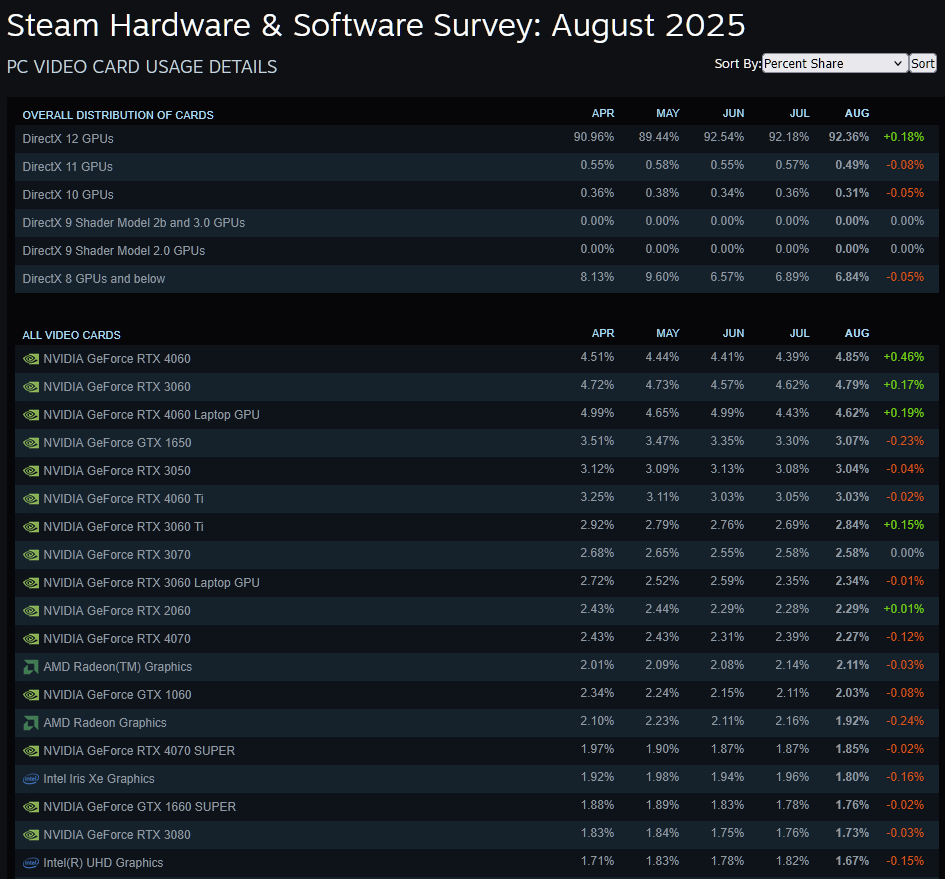This screenshot has width=945, height=879.
Task: Click NVIDIA logo beside GeForce GTX 1650
Action: coord(31,443)
